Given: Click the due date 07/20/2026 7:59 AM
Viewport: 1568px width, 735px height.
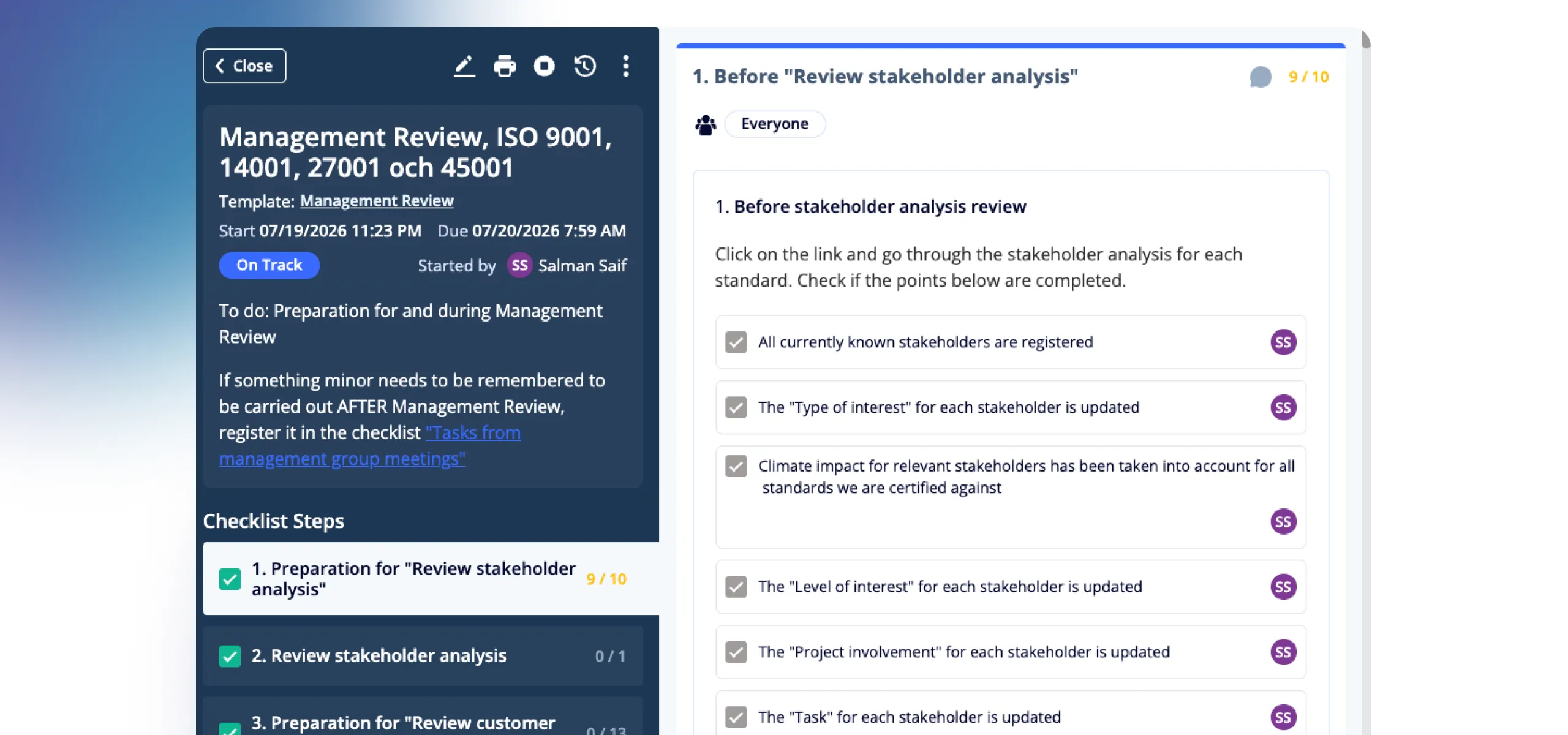Looking at the screenshot, I should [x=549, y=231].
